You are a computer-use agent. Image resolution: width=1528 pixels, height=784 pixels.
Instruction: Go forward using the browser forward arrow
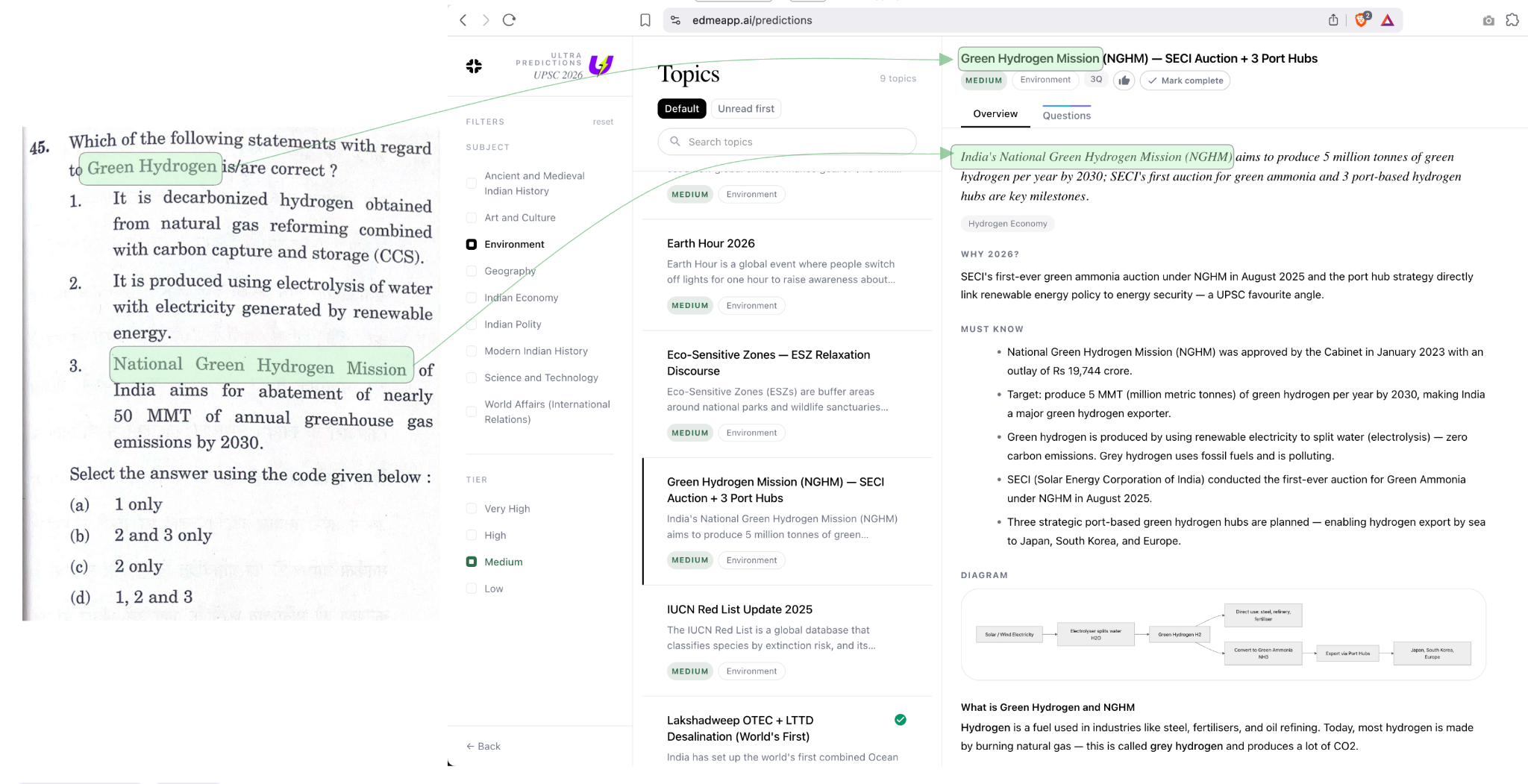(x=486, y=20)
